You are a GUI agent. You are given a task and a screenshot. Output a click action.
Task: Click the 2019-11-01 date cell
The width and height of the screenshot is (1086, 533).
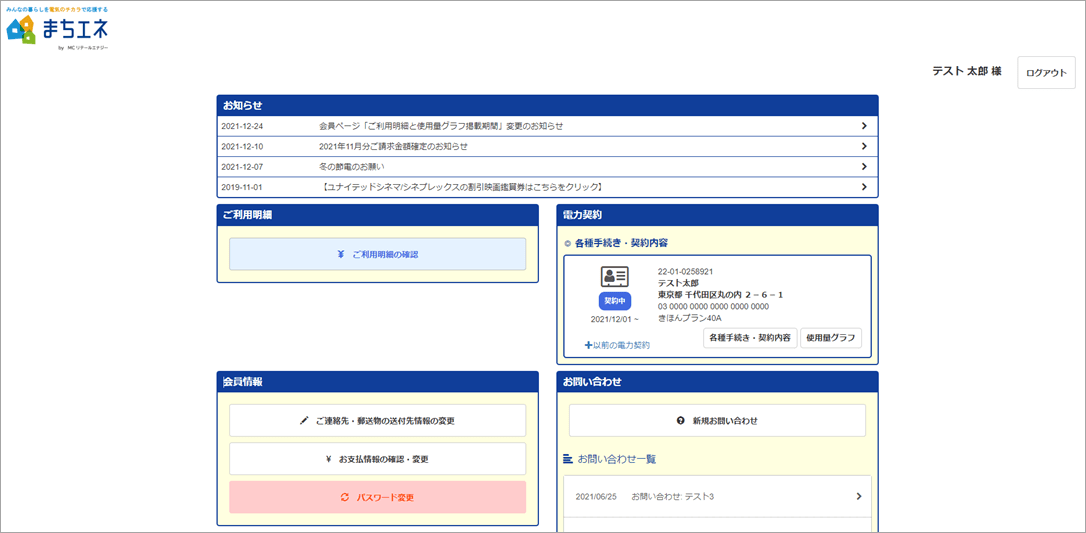coord(242,186)
